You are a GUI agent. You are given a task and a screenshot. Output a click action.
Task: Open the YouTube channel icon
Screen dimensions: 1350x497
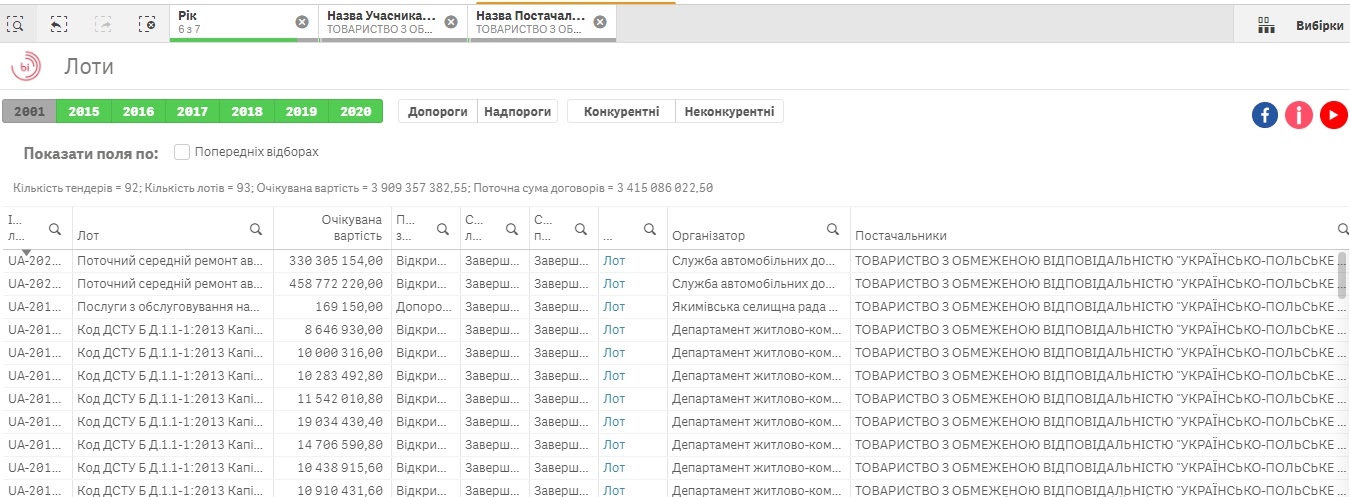[x=1333, y=115]
